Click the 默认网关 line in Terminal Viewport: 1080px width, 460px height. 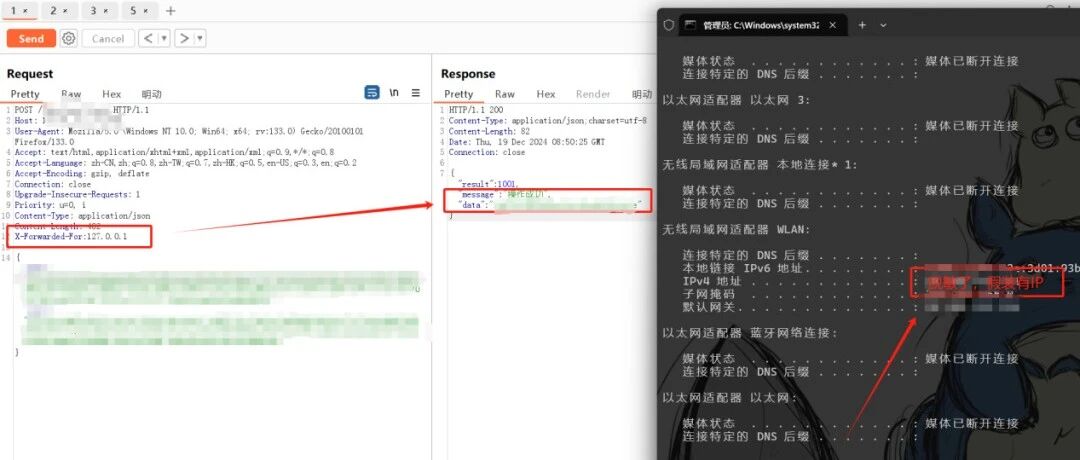[x=851, y=307]
